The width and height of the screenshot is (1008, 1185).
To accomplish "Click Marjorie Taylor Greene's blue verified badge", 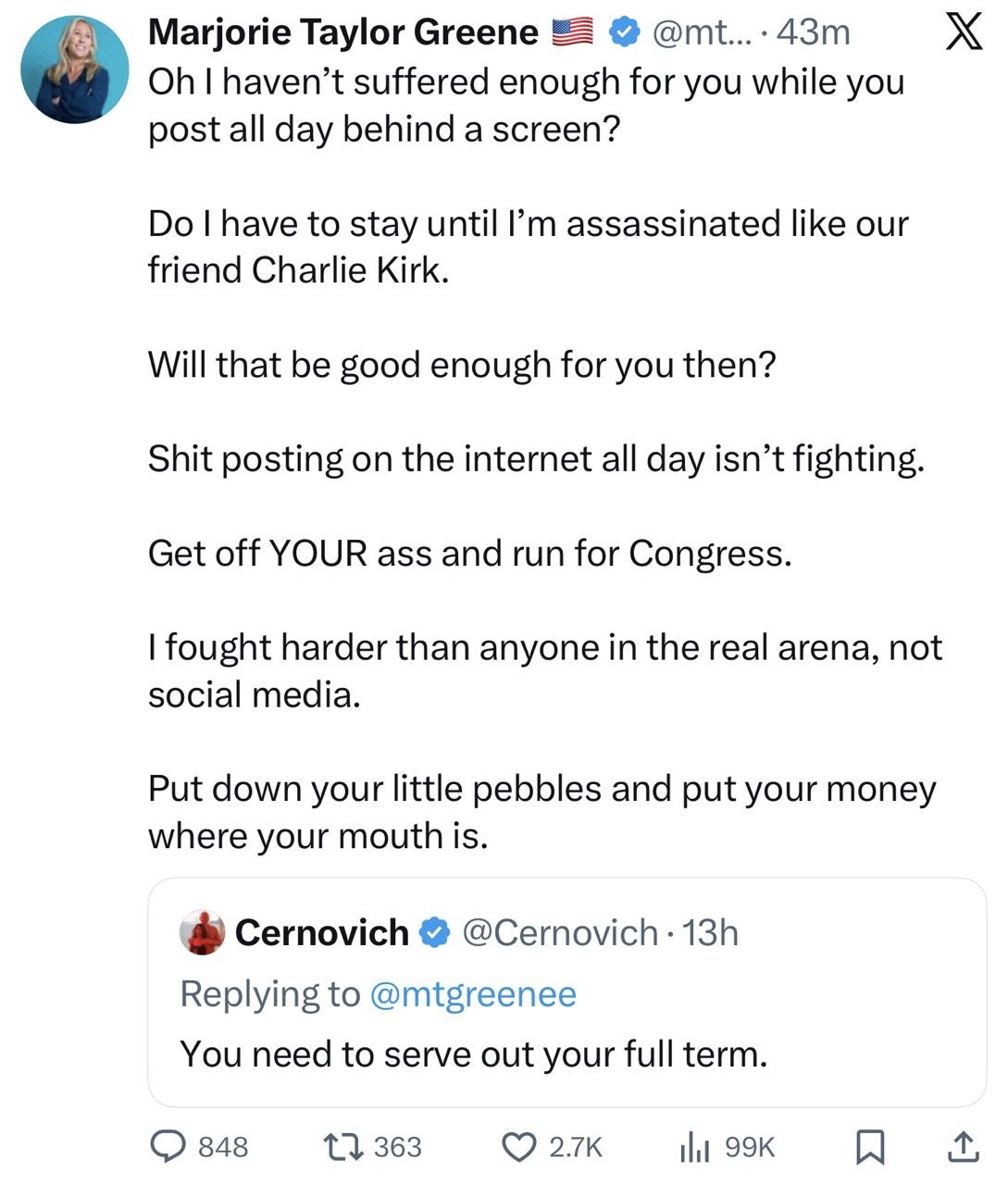I will [625, 33].
